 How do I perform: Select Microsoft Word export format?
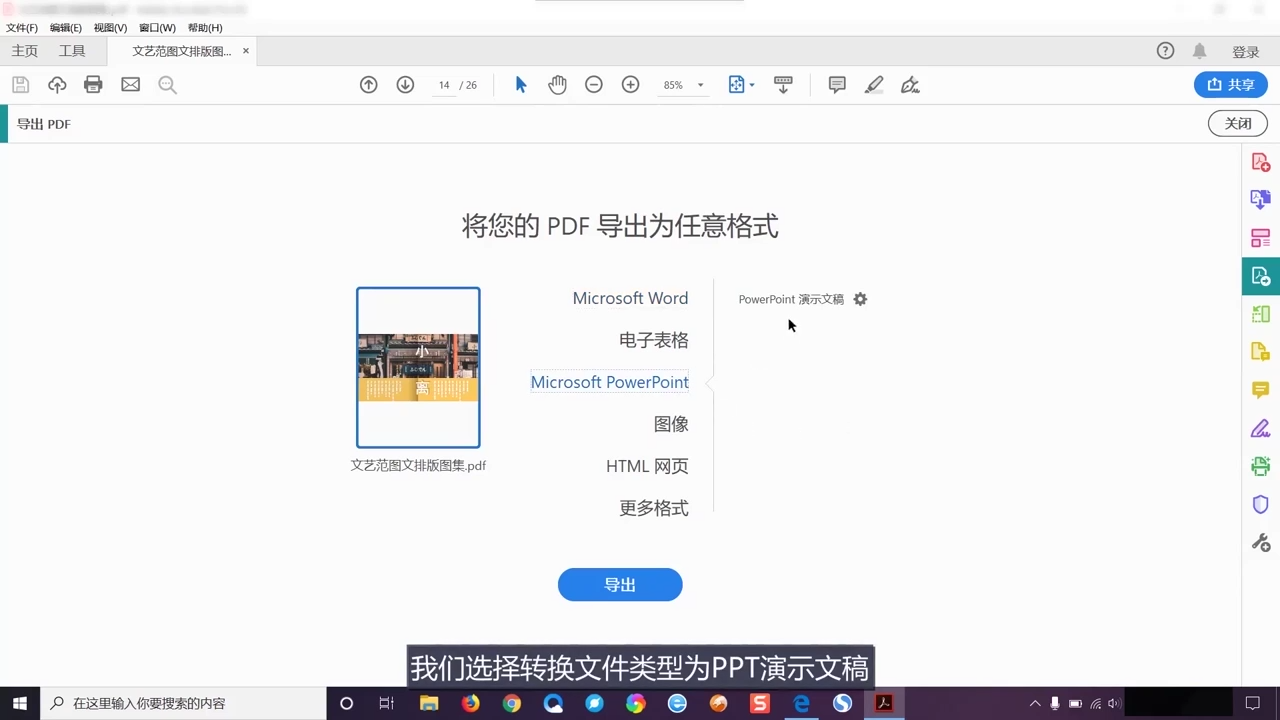[x=630, y=298]
